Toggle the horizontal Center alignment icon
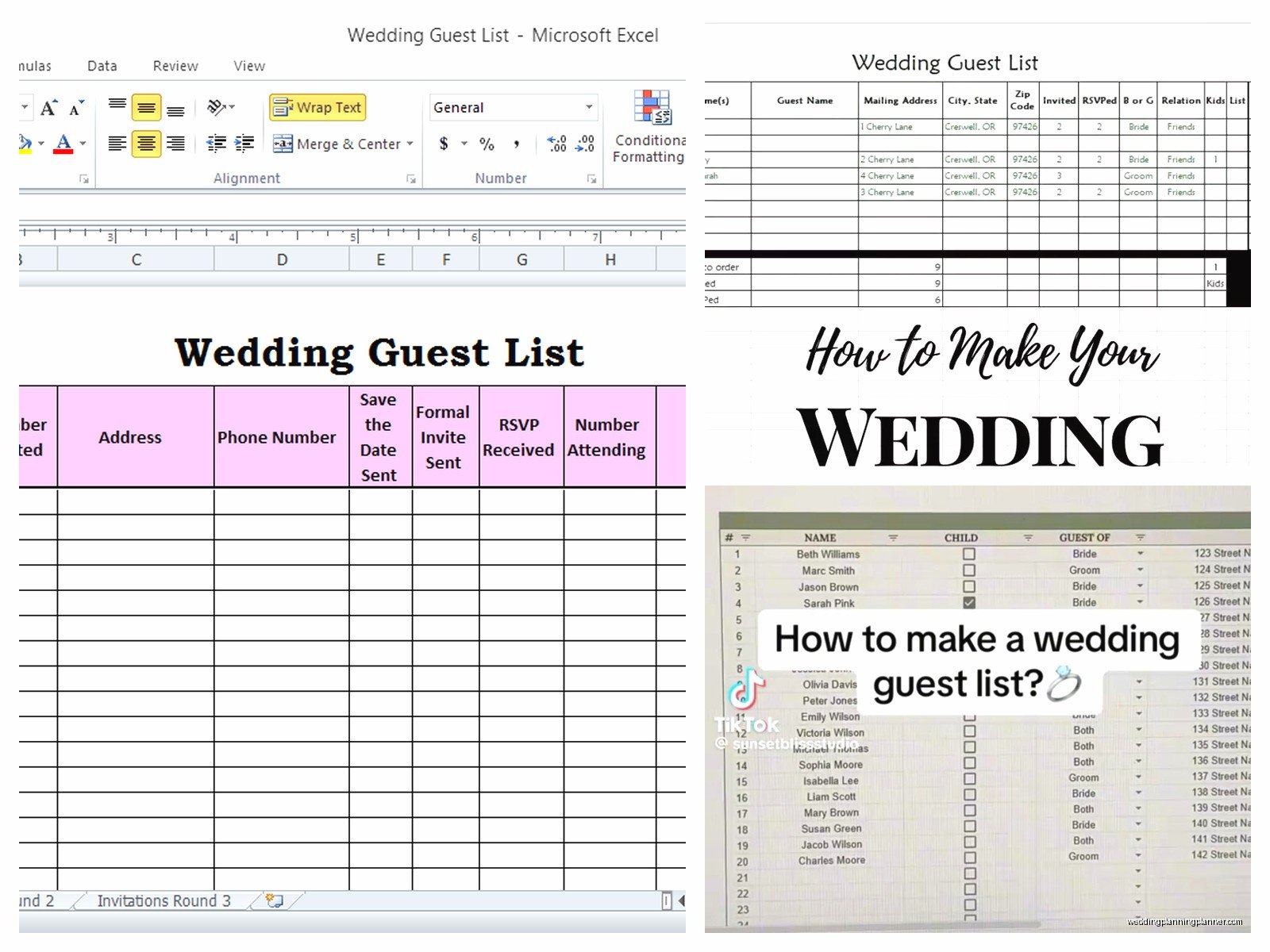 (146, 144)
